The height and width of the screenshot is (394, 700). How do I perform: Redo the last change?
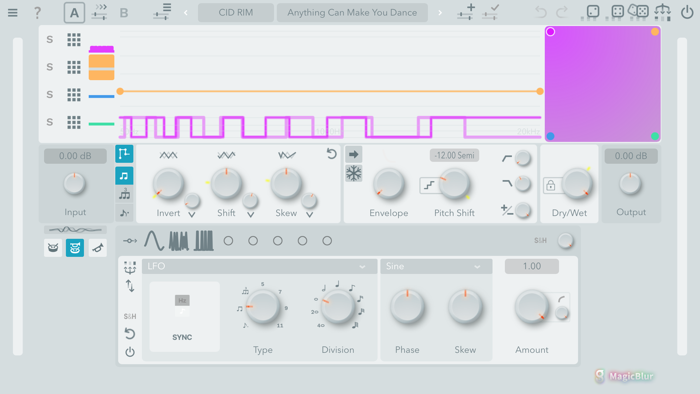(562, 12)
